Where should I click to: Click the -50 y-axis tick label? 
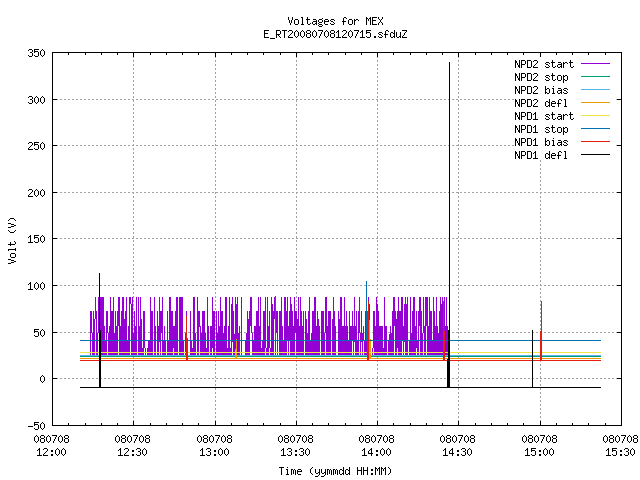[36, 426]
